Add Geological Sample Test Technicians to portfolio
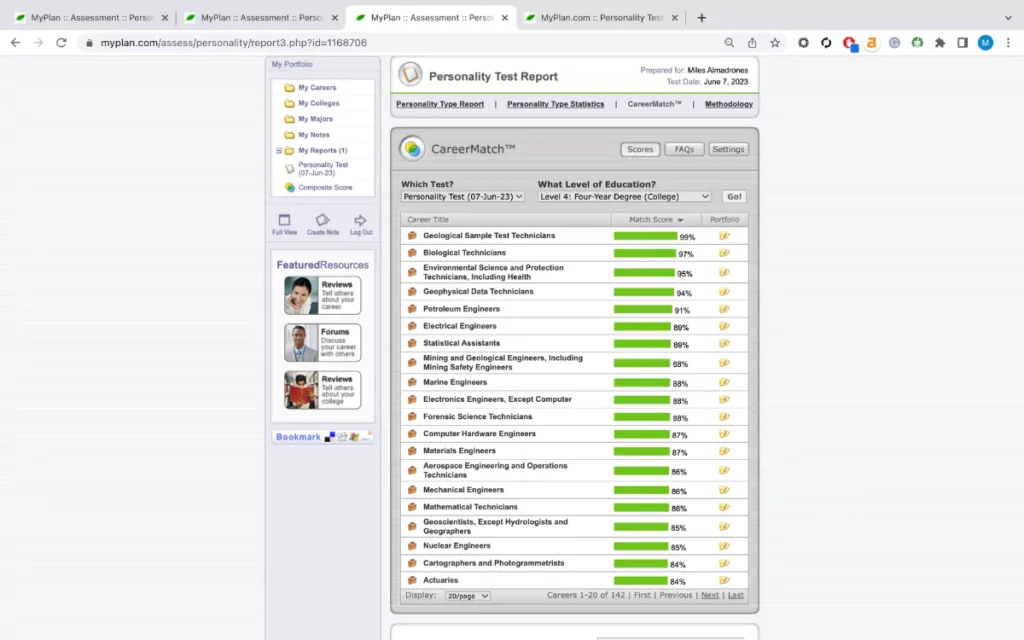This screenshot has width=1024, height=640. [724, 236]
